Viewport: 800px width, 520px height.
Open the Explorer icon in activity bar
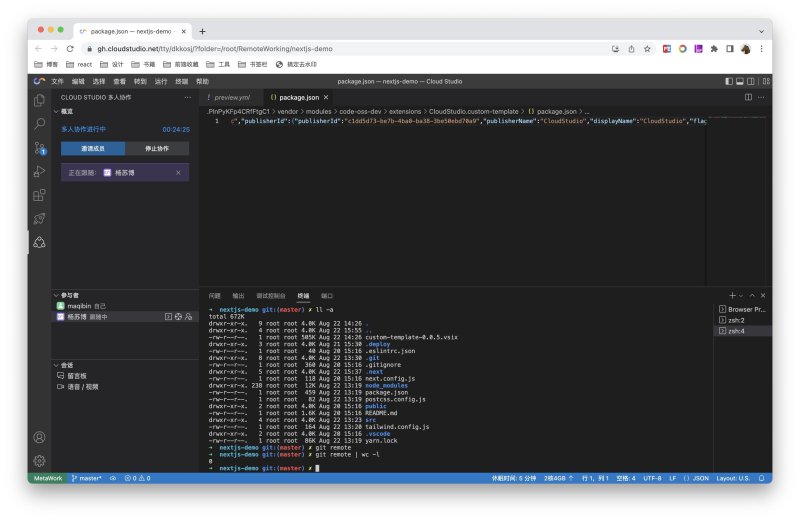39,101
